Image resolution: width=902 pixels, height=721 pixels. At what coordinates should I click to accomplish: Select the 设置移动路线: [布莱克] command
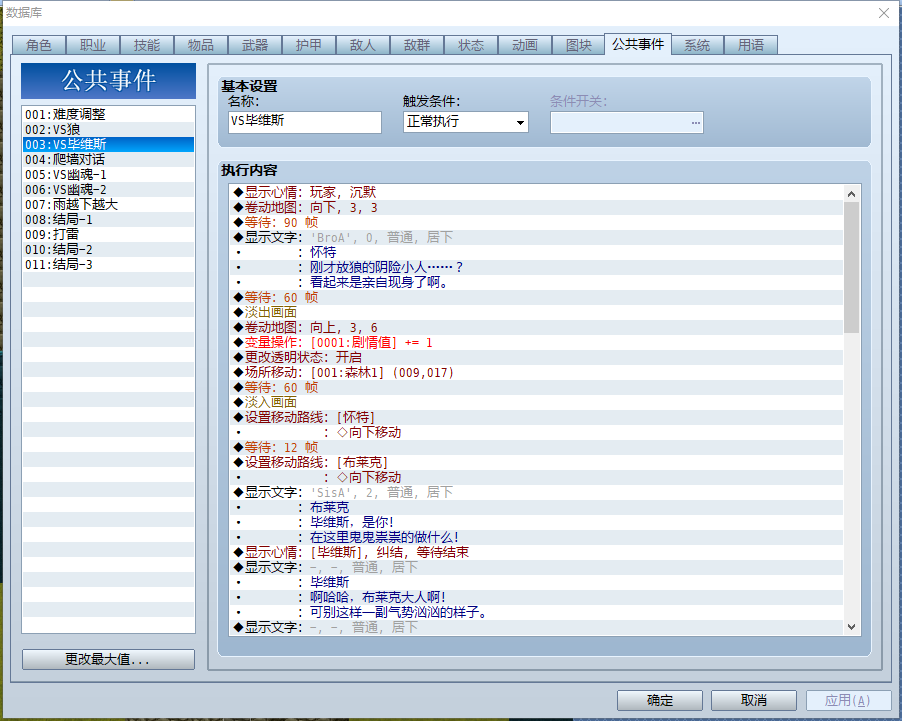pyautogui.click(x=536, y=462)
